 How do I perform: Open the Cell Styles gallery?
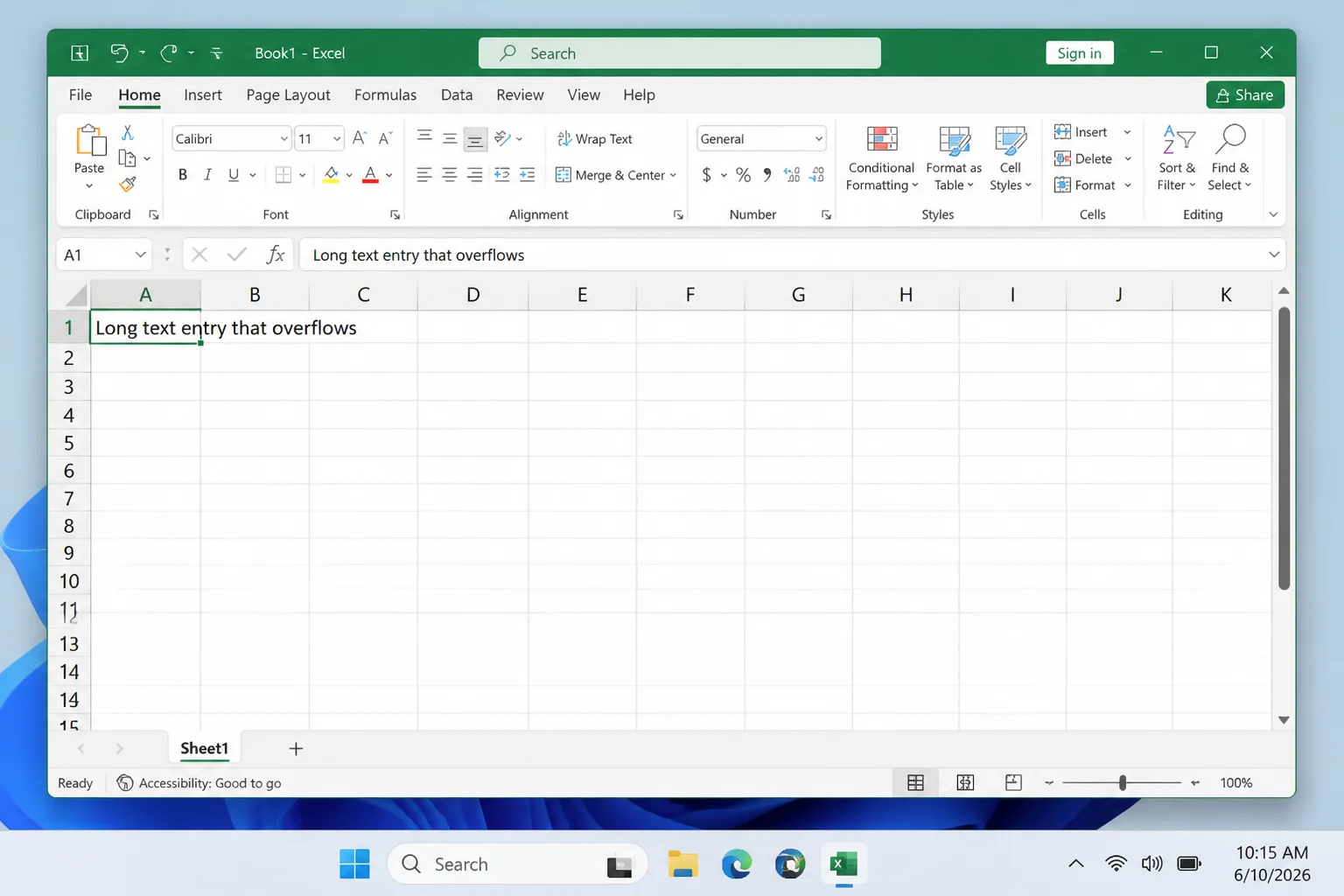coord(1011,158)
